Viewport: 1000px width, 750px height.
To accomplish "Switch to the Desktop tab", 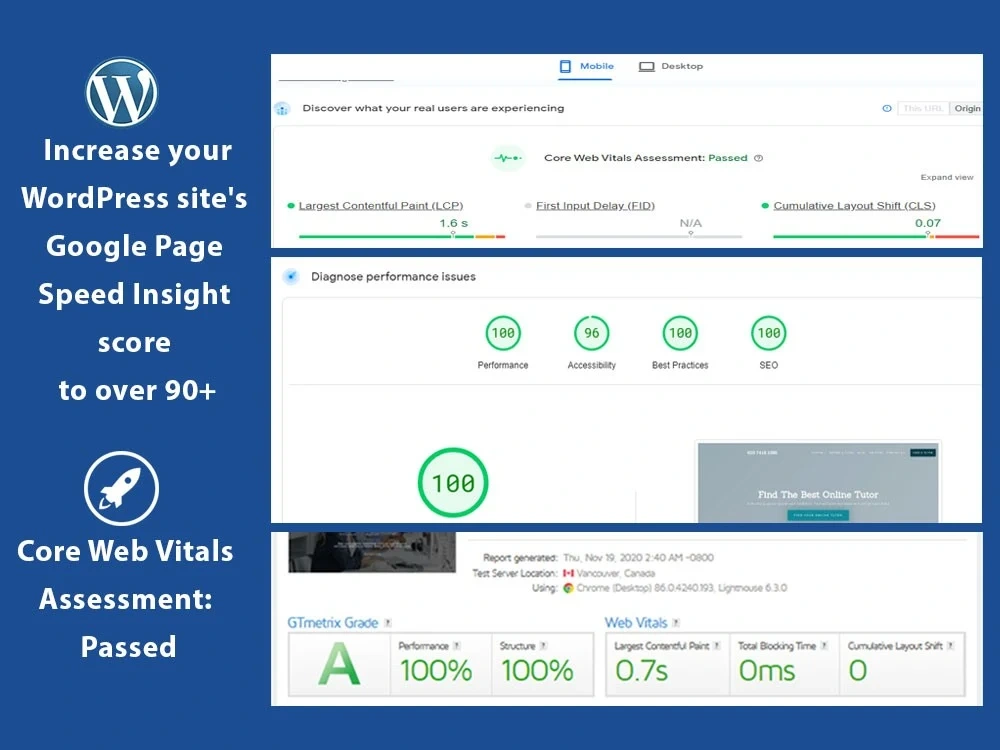I will 671,66.
